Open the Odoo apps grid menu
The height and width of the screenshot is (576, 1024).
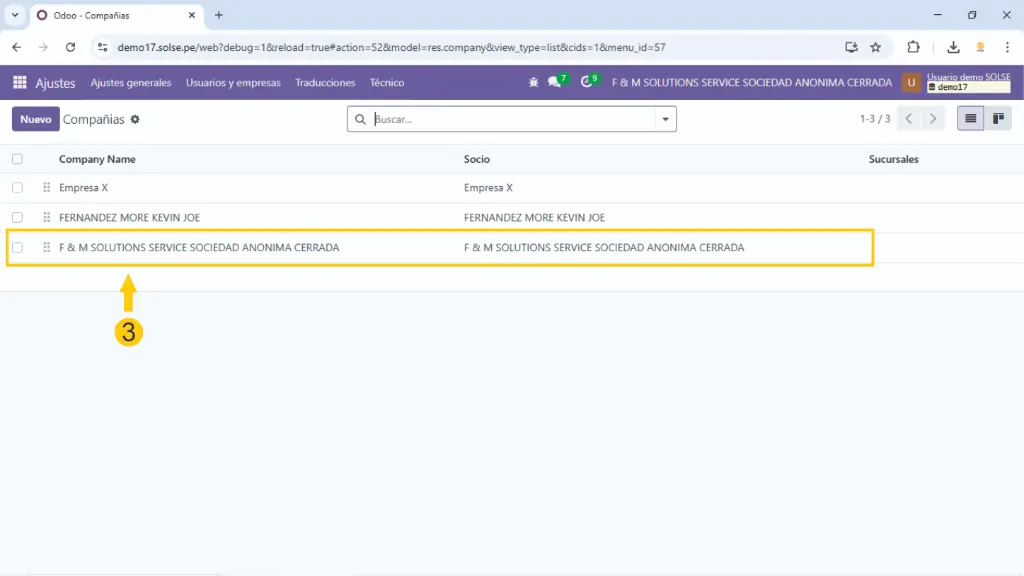point(20,83)
